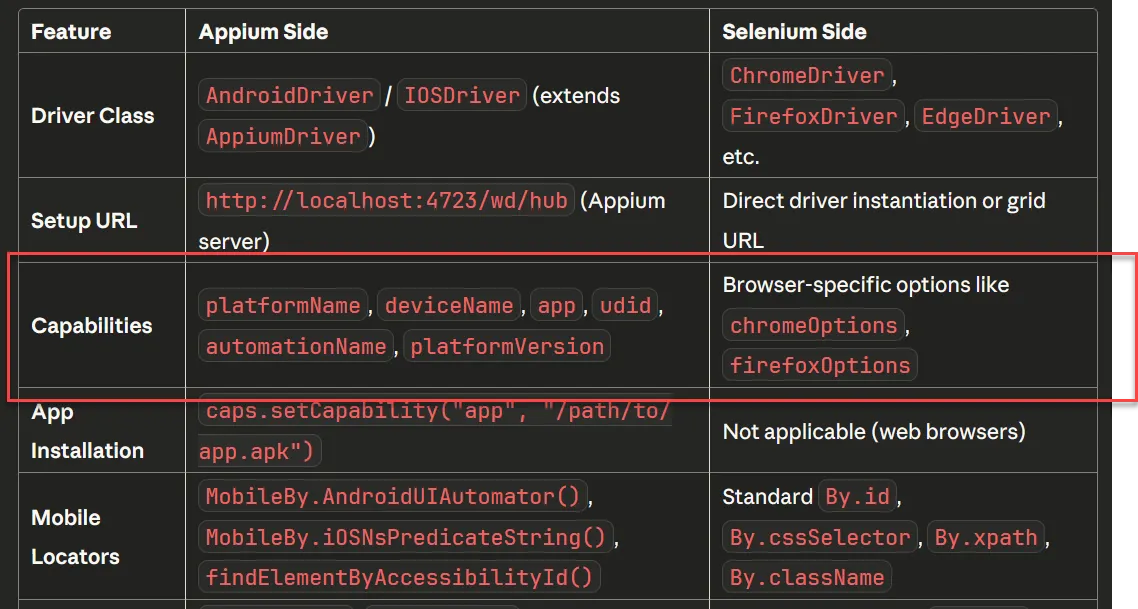Select the udid capability chip

tap(625, 305)
